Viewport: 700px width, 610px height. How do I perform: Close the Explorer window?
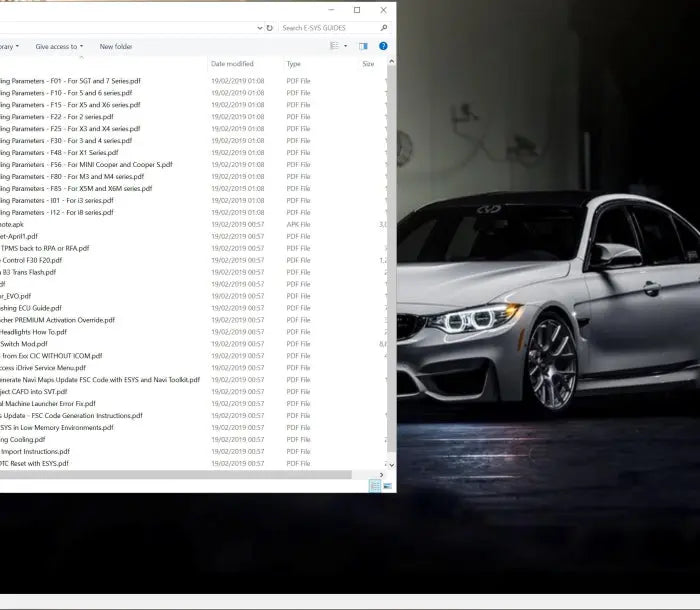click(383, 10)
